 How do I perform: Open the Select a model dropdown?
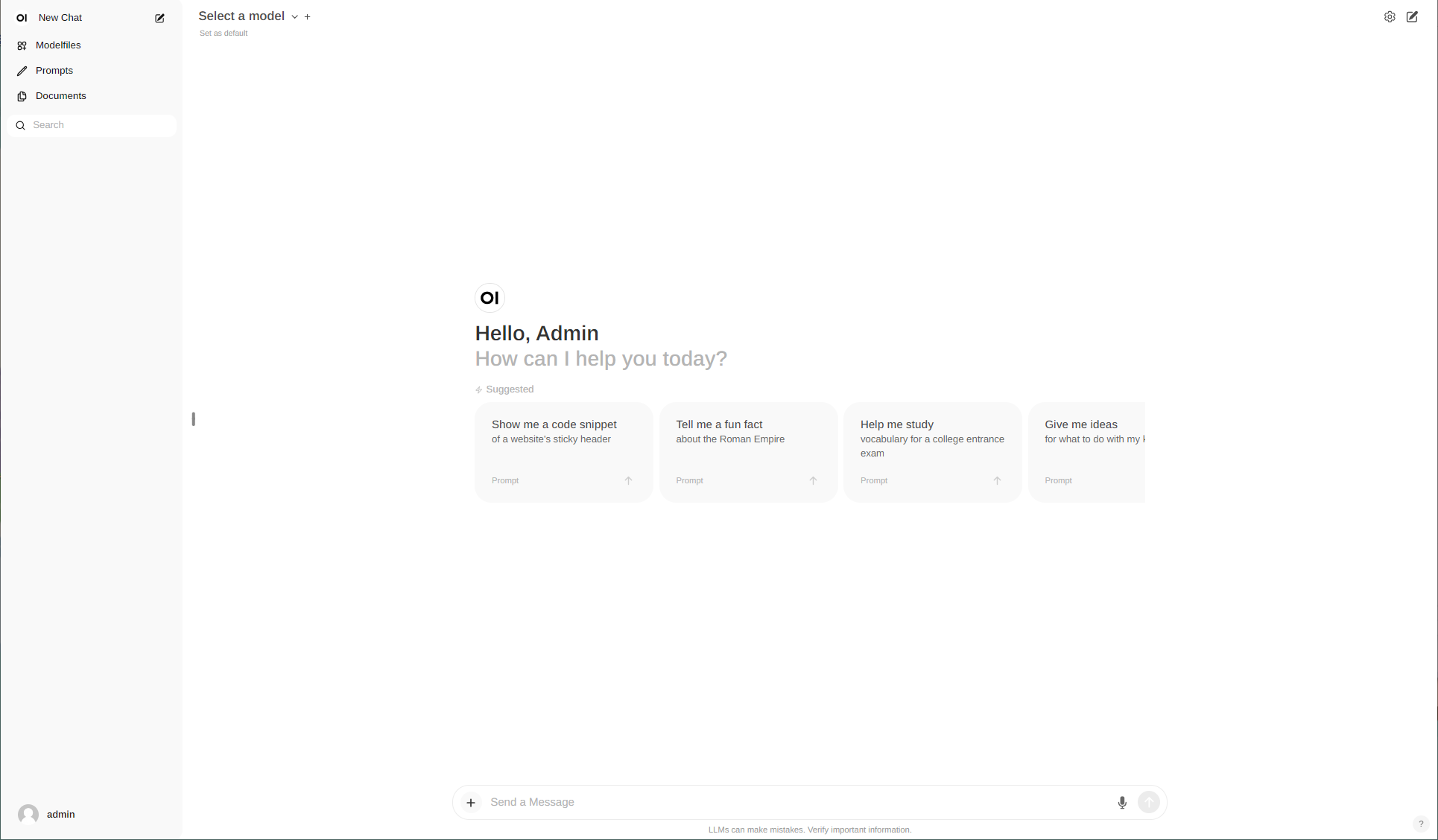[x=241, y=16]
